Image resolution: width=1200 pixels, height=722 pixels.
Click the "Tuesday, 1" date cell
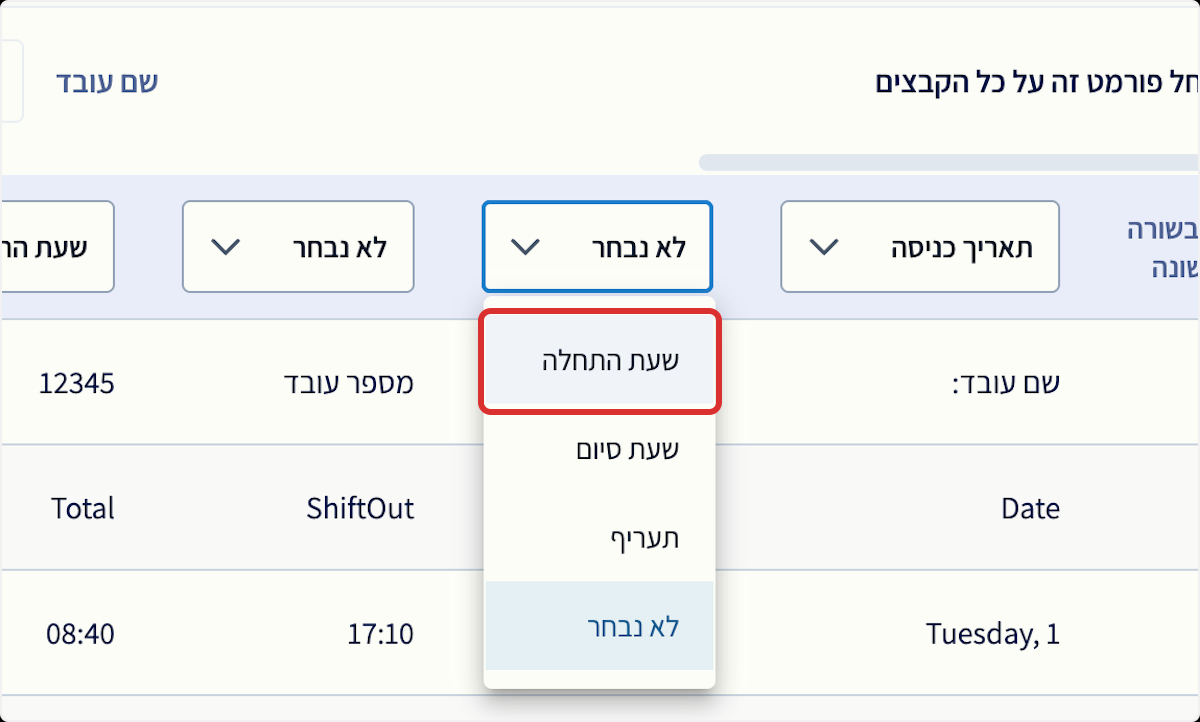tap(992, 634)
